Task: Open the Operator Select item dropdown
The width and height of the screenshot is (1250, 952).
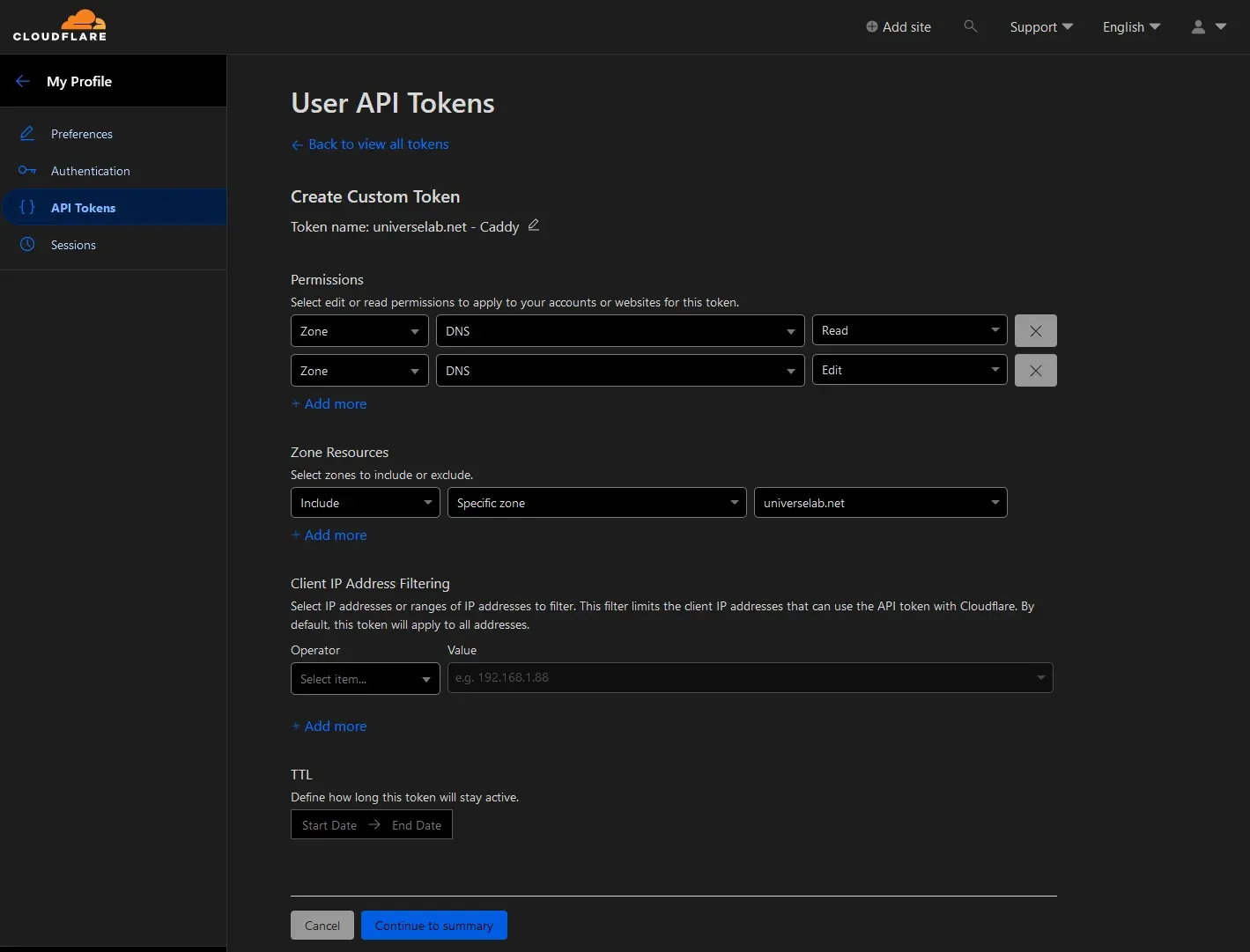Action: pyautogui.click(x=366, y=679)
